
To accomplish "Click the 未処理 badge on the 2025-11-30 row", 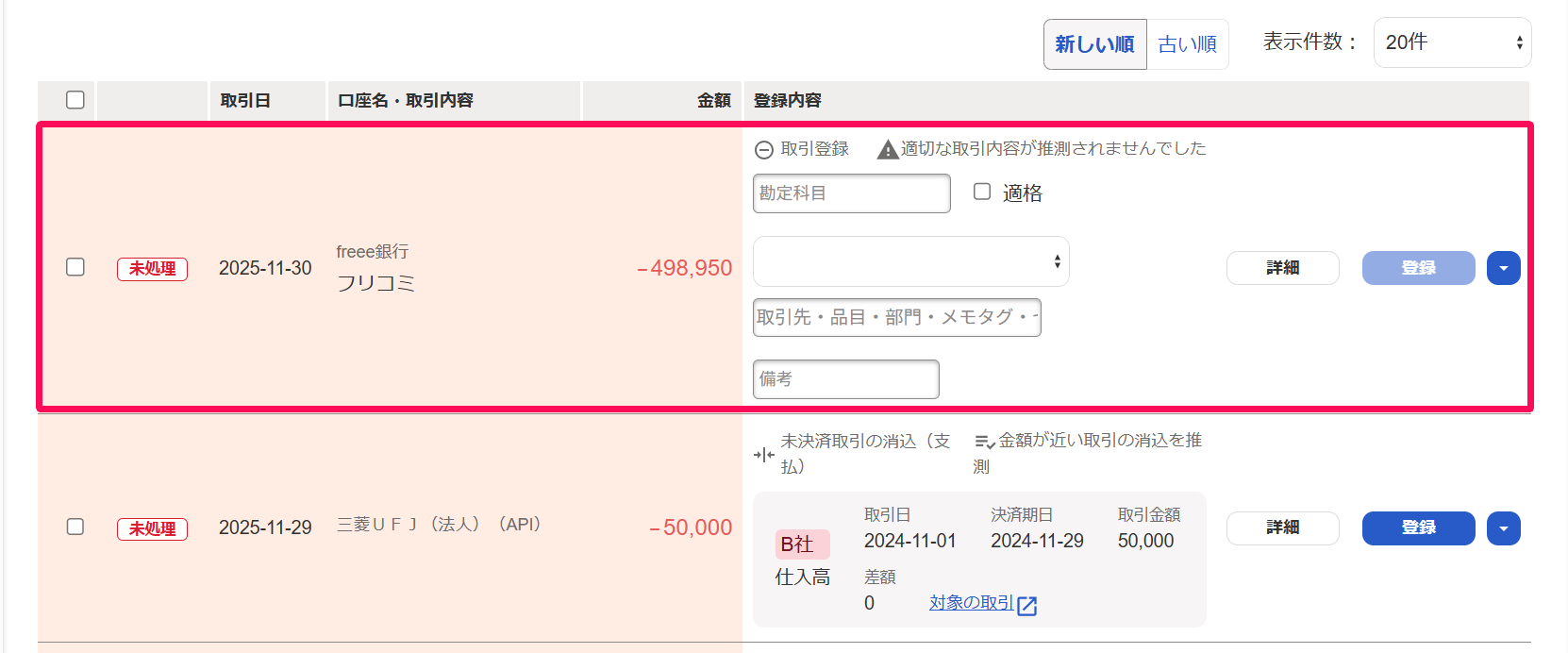I will point(152,269).
